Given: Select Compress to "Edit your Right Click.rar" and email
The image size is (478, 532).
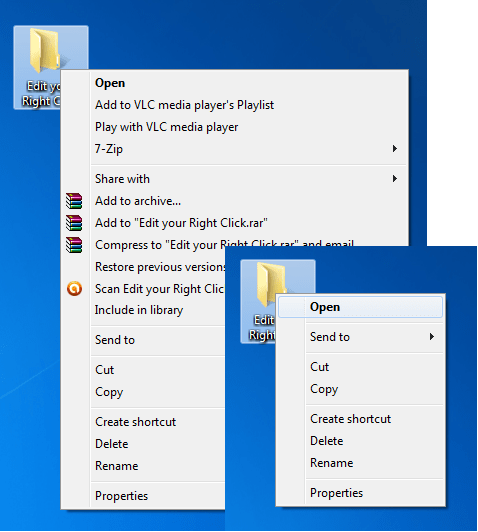Looking at the screenshot, I should coord(224,244).
